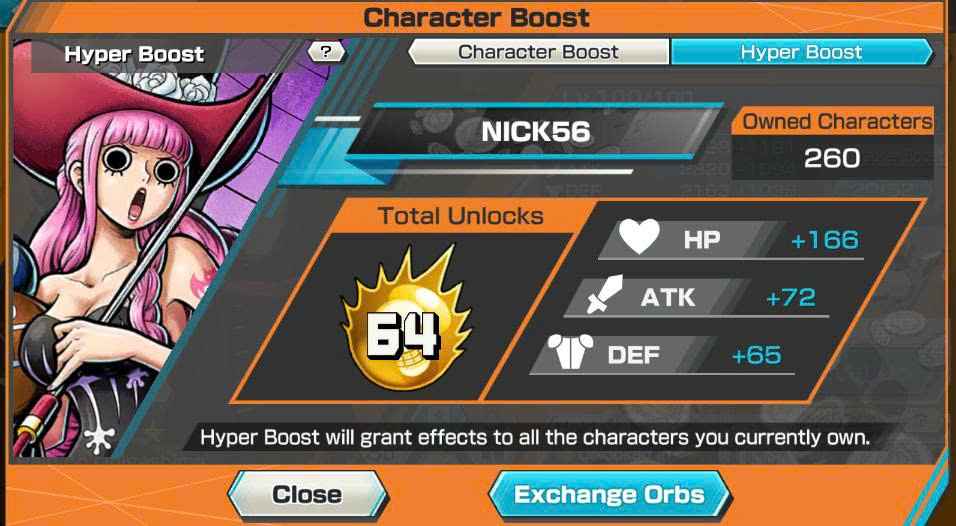
Task: Select the sword ATK icon
Action: pos(605,295)
